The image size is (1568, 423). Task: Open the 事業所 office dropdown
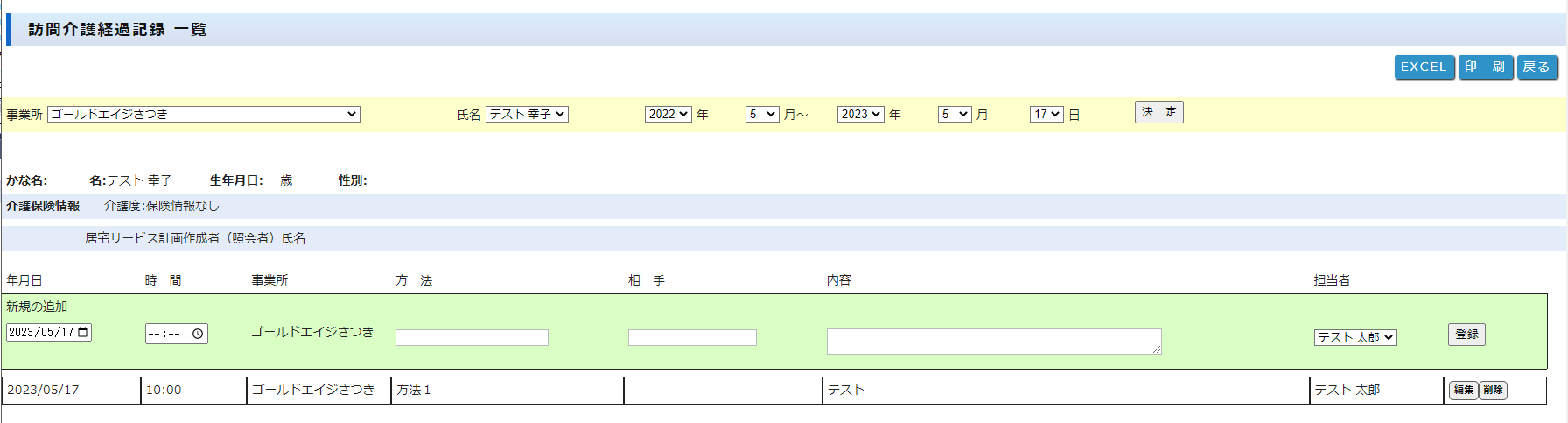pos(204,115)
